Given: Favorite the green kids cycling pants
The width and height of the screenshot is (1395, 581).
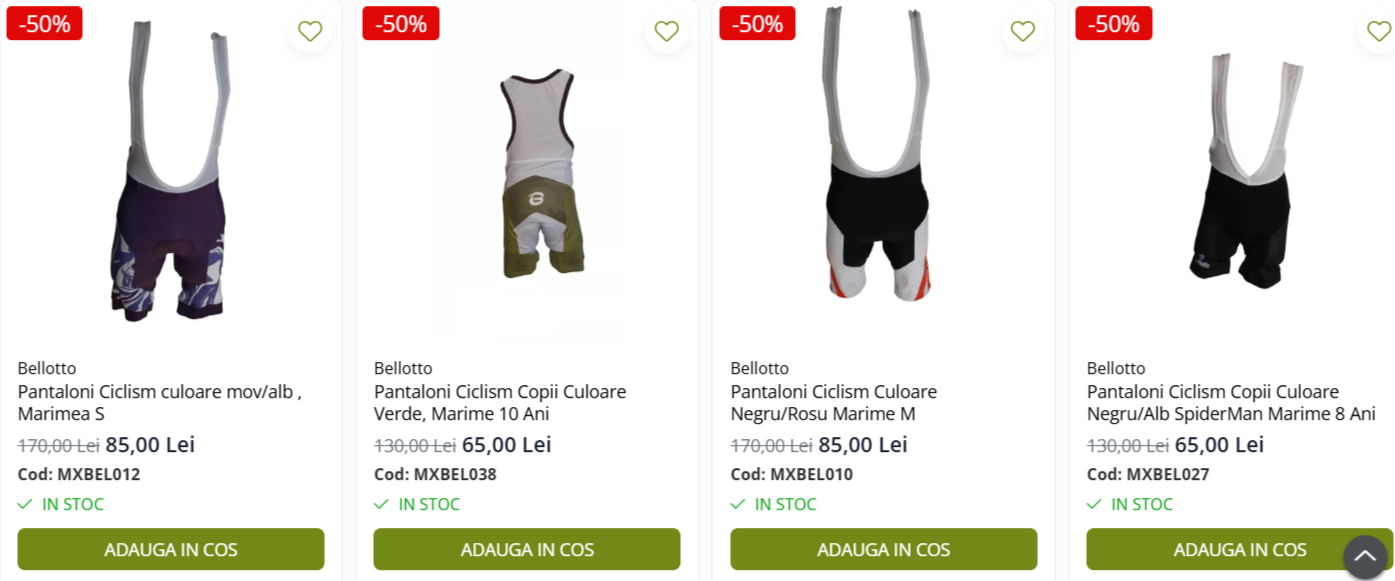Looking at the screenshot, I should pyautogui.click(x=666, y=31).
